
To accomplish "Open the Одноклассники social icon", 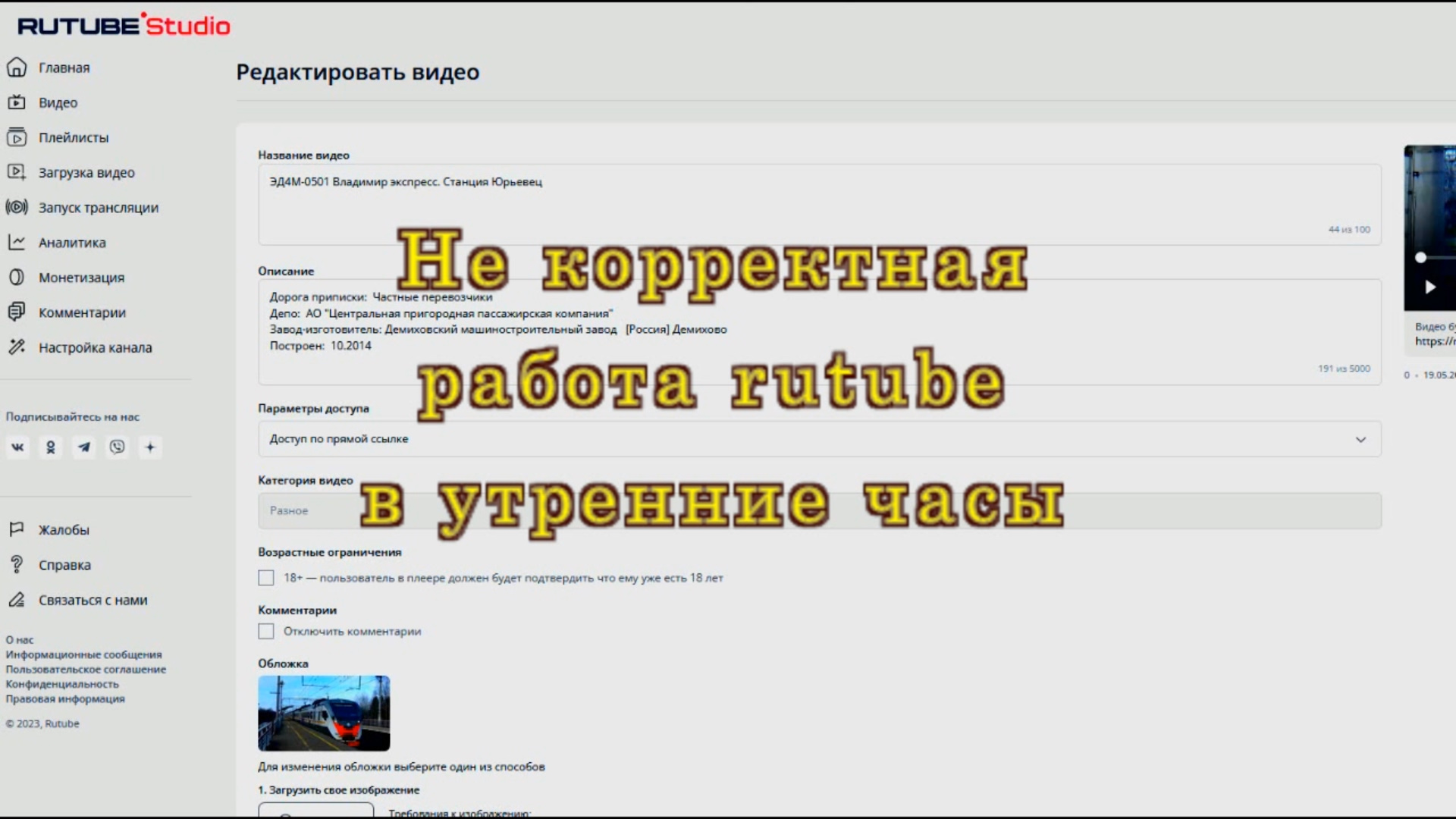I will click(x=51, y=447).
